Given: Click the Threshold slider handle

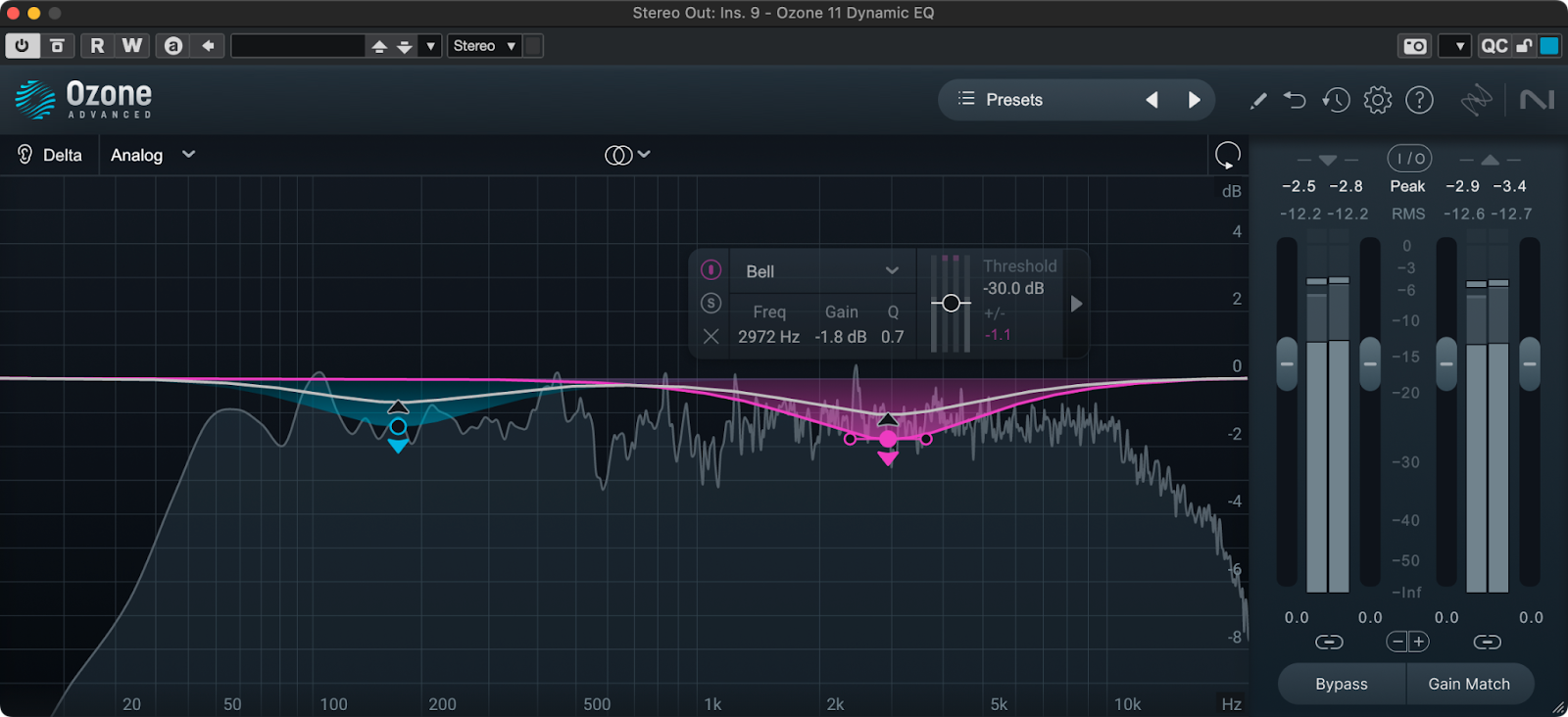Looking at the screenshot, I should [x=951, y=304].
